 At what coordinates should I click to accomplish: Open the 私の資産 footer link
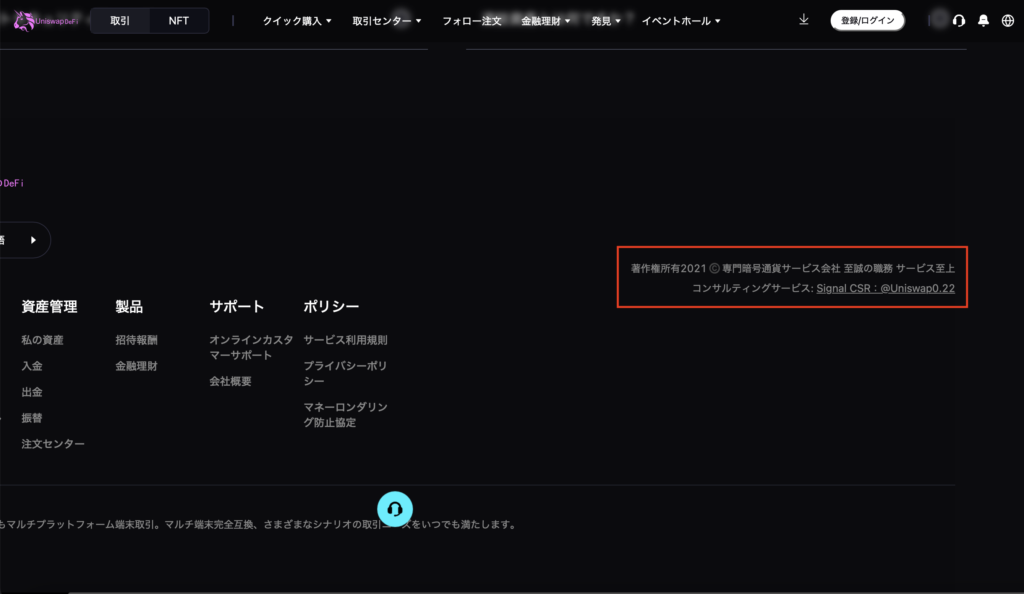tap(42, 340)
